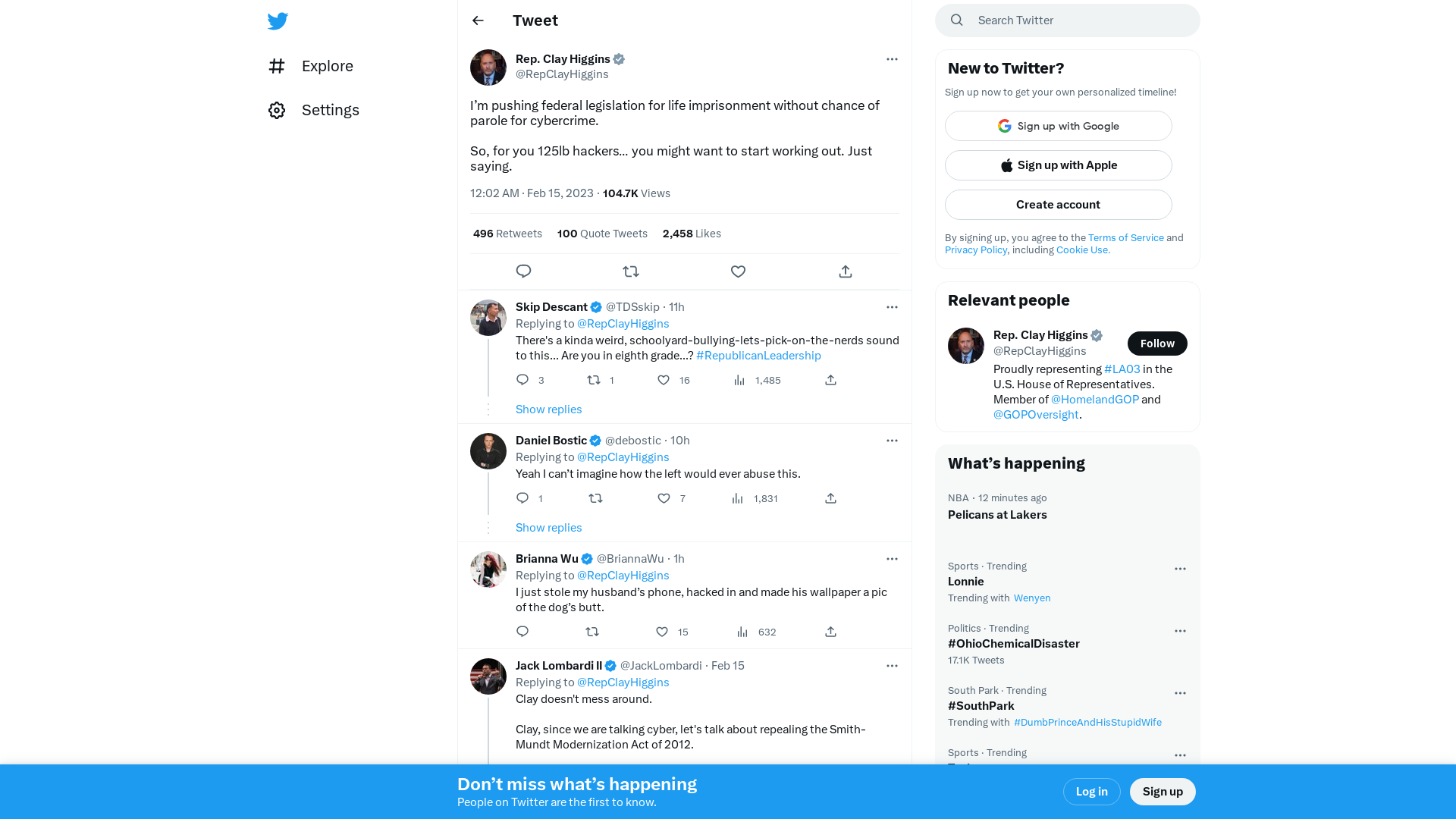Click the Log in button in banner
The width and height of the screenshot is (1456, 819).
tap(1091, 791)
